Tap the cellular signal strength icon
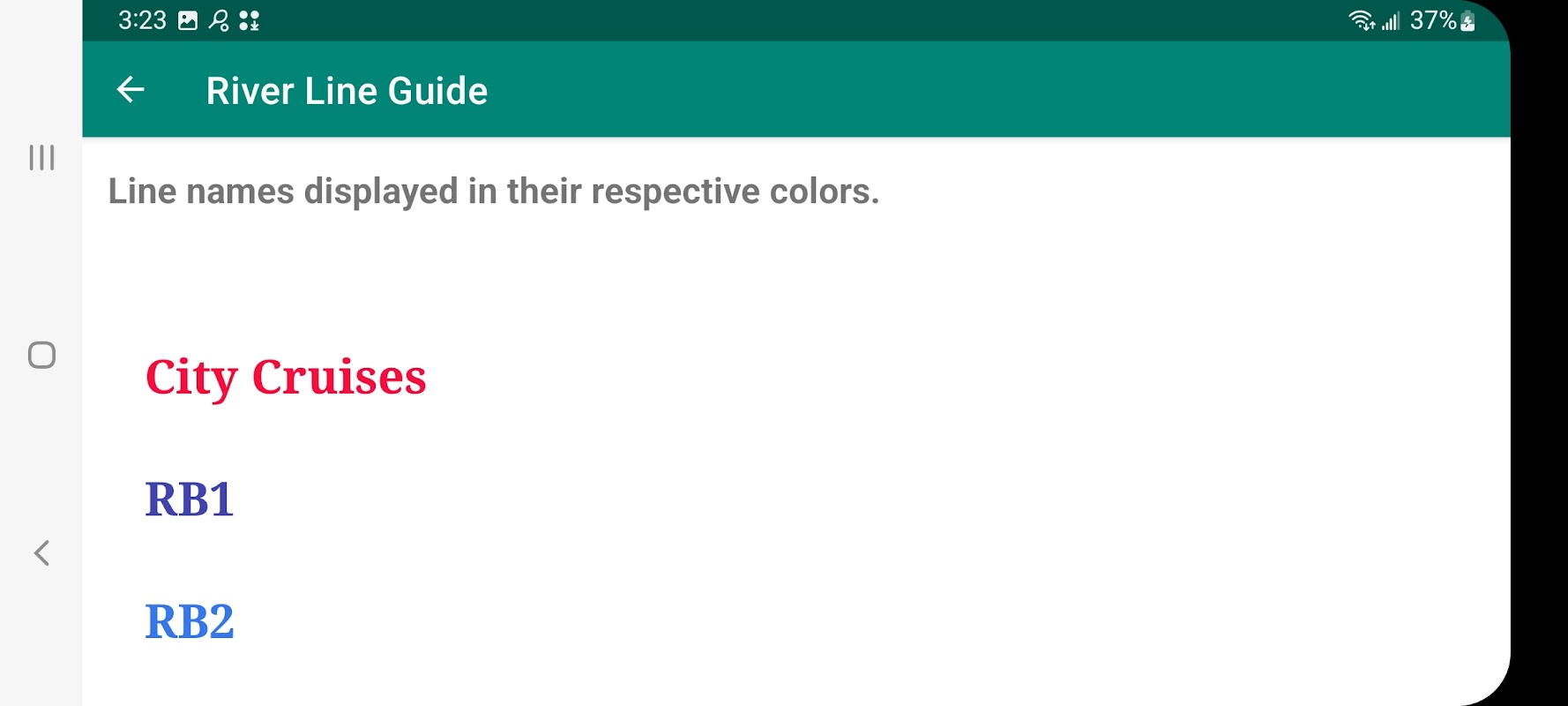 pyautogui.click(x=1390, y=20)
